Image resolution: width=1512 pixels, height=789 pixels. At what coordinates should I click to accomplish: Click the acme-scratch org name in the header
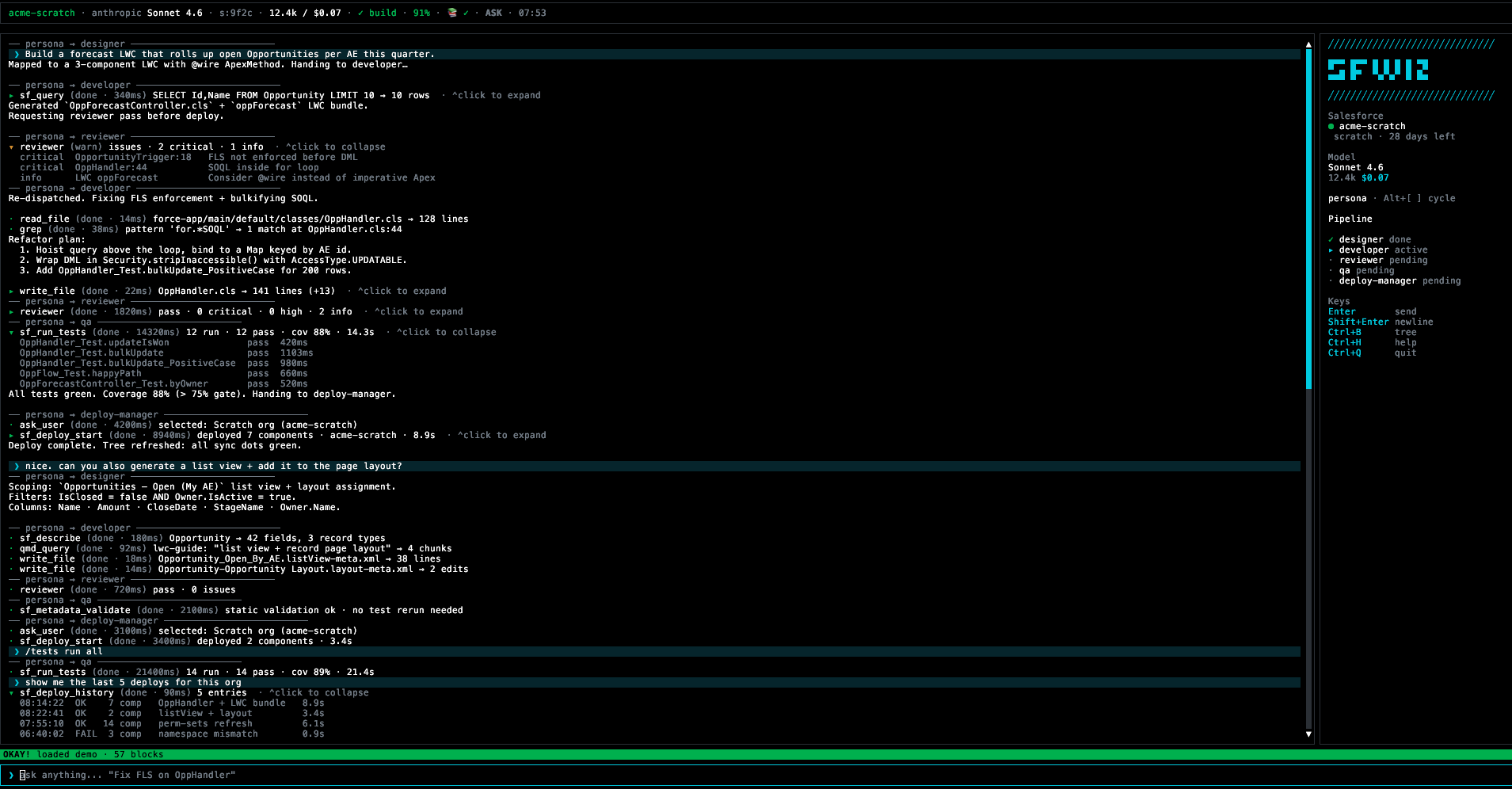tap(42, 13)
